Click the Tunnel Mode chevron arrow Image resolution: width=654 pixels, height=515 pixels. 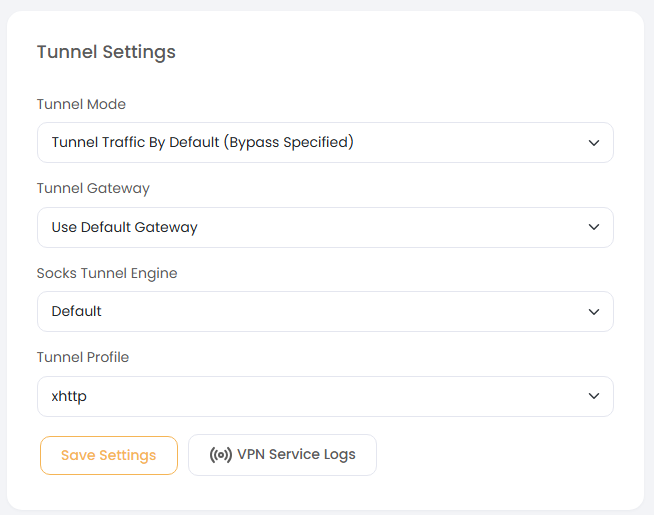click(x=594, y=143)
